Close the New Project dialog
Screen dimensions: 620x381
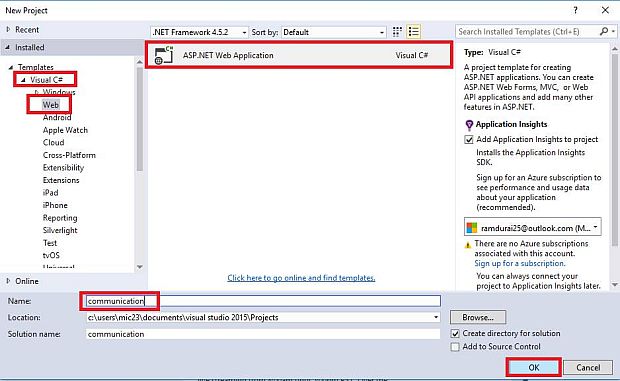605,10
